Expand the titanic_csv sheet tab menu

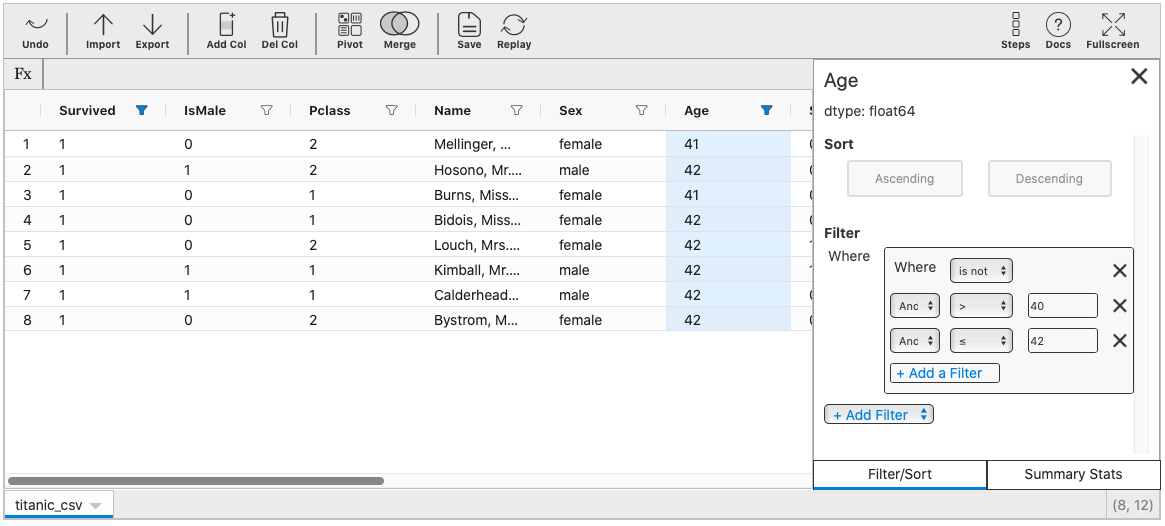[96, 506]
